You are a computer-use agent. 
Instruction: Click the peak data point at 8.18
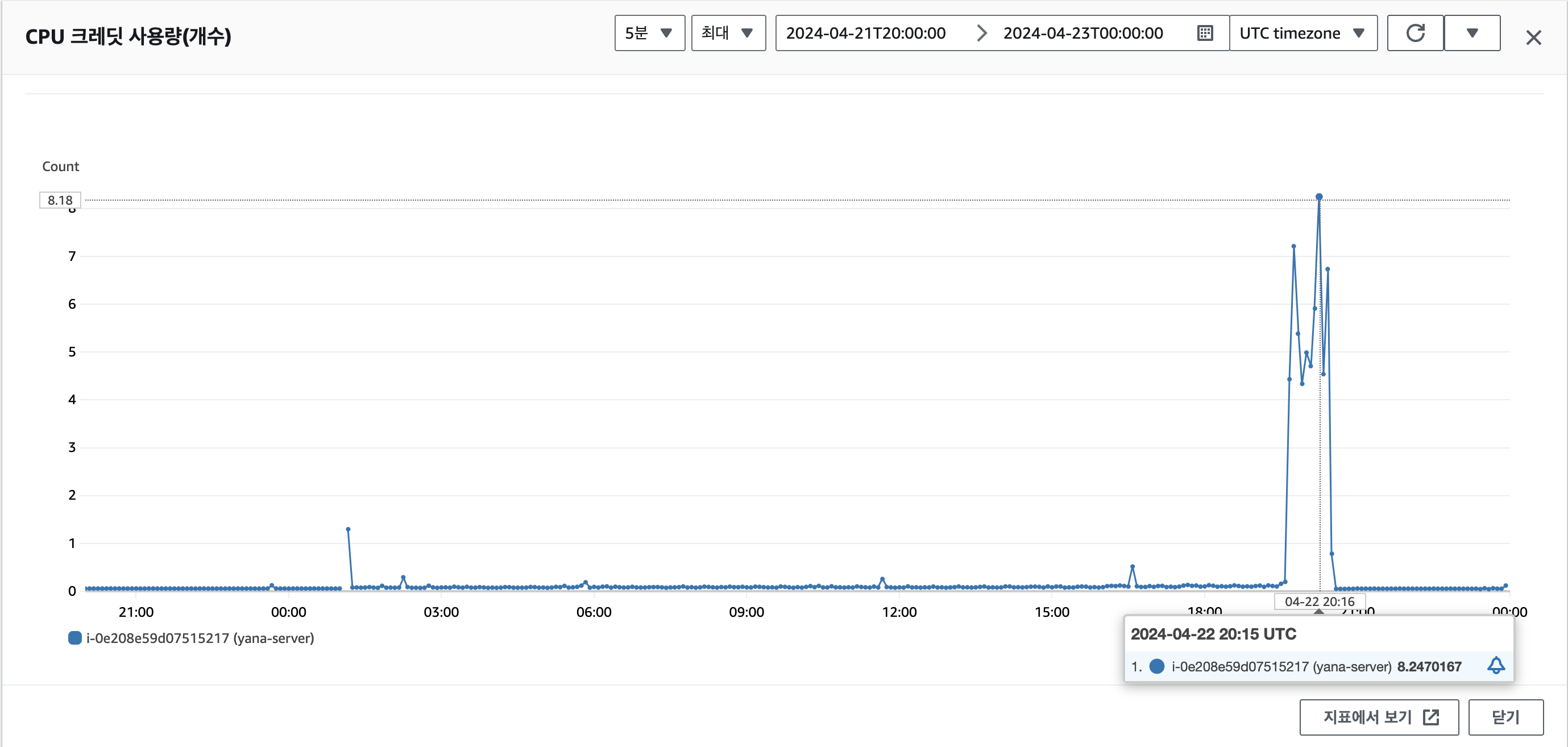click(1319, 197)
